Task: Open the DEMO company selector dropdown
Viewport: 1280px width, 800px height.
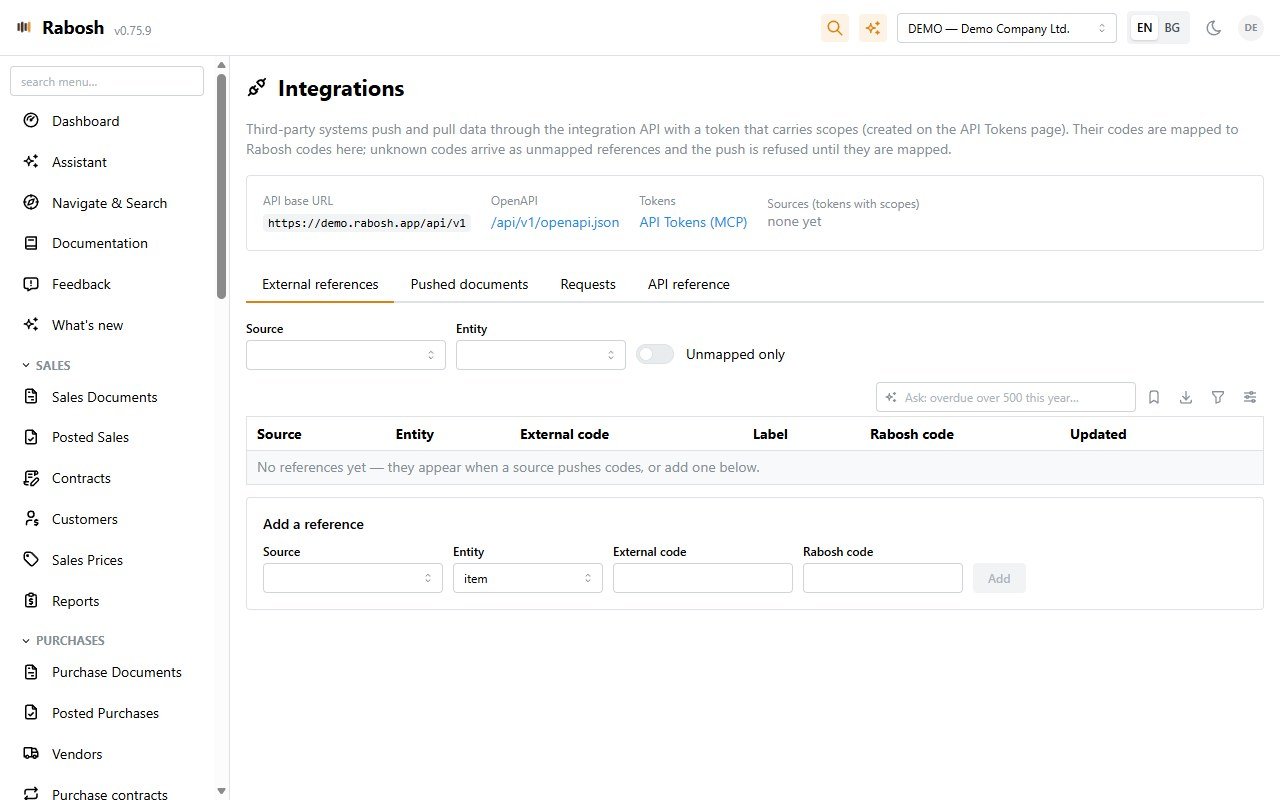Action: click(x=1007, y=28)
